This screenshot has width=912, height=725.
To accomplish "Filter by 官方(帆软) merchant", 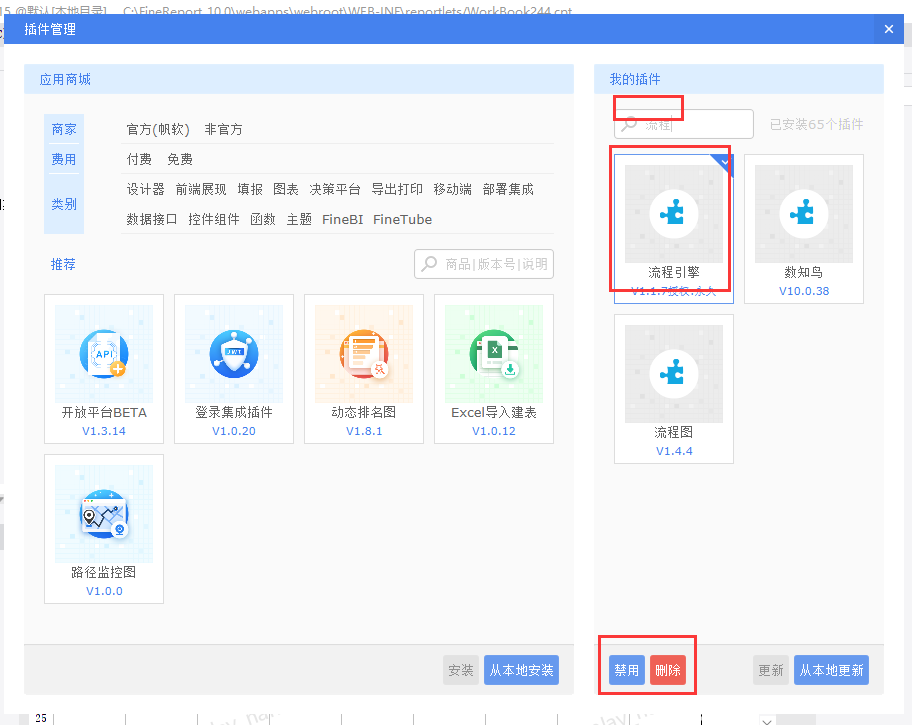I will [158, 129].
